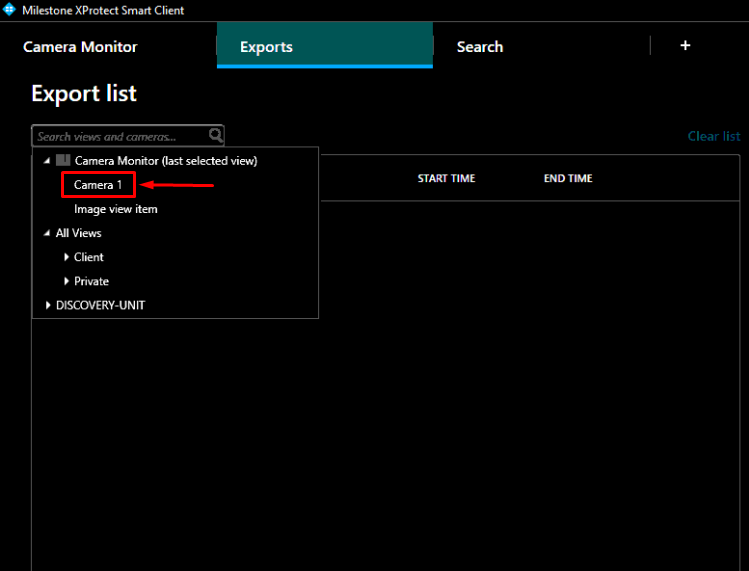This screenshot has height=571, width=749.
Task: Choose Image view item from the list
Action: pyautogui.click(x=116, y=209)
